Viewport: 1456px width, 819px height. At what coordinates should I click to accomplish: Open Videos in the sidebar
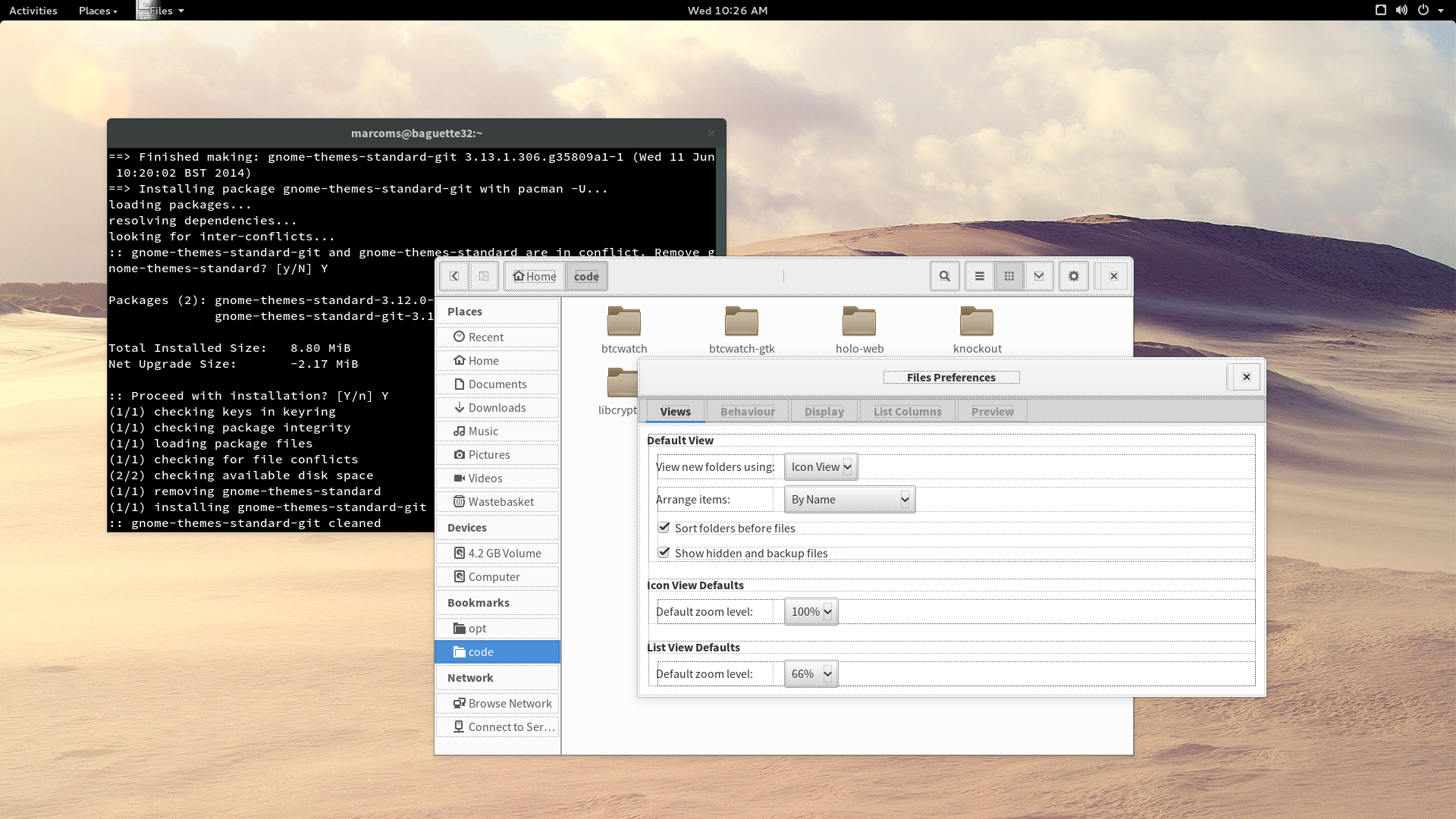click(x=497, y=478)
